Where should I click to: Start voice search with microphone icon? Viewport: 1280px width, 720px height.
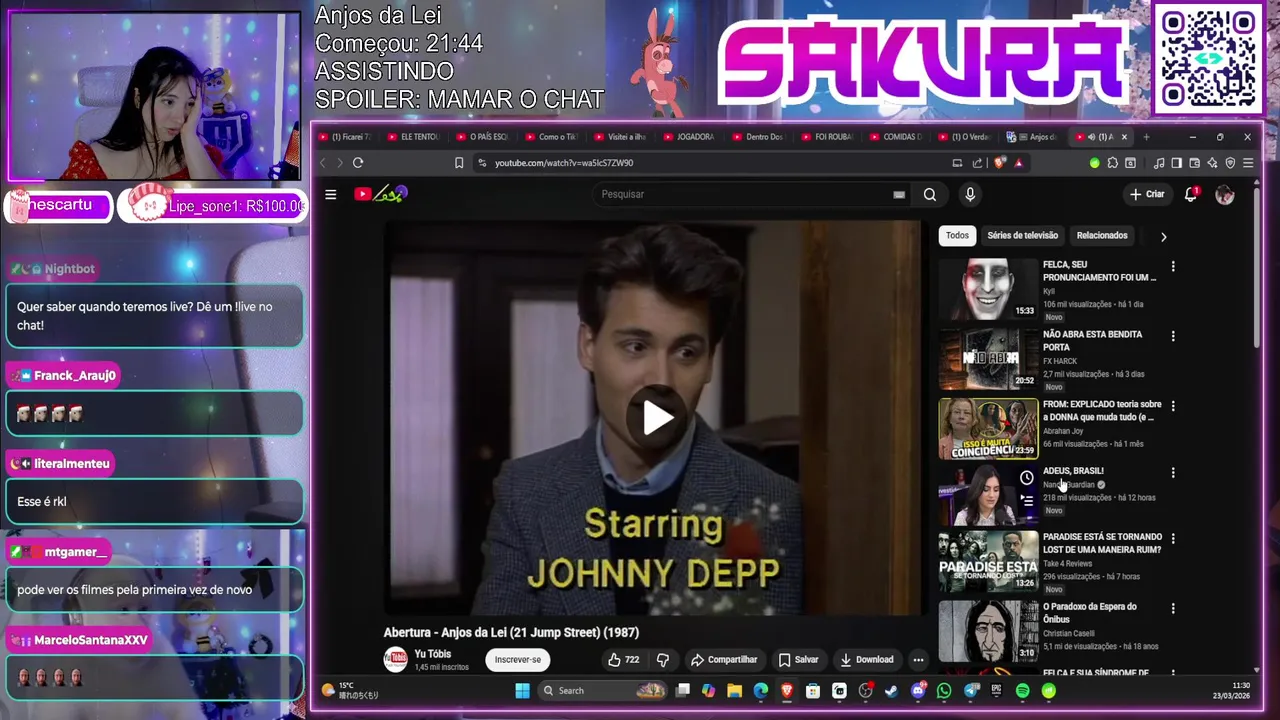(x=969, y=194)
